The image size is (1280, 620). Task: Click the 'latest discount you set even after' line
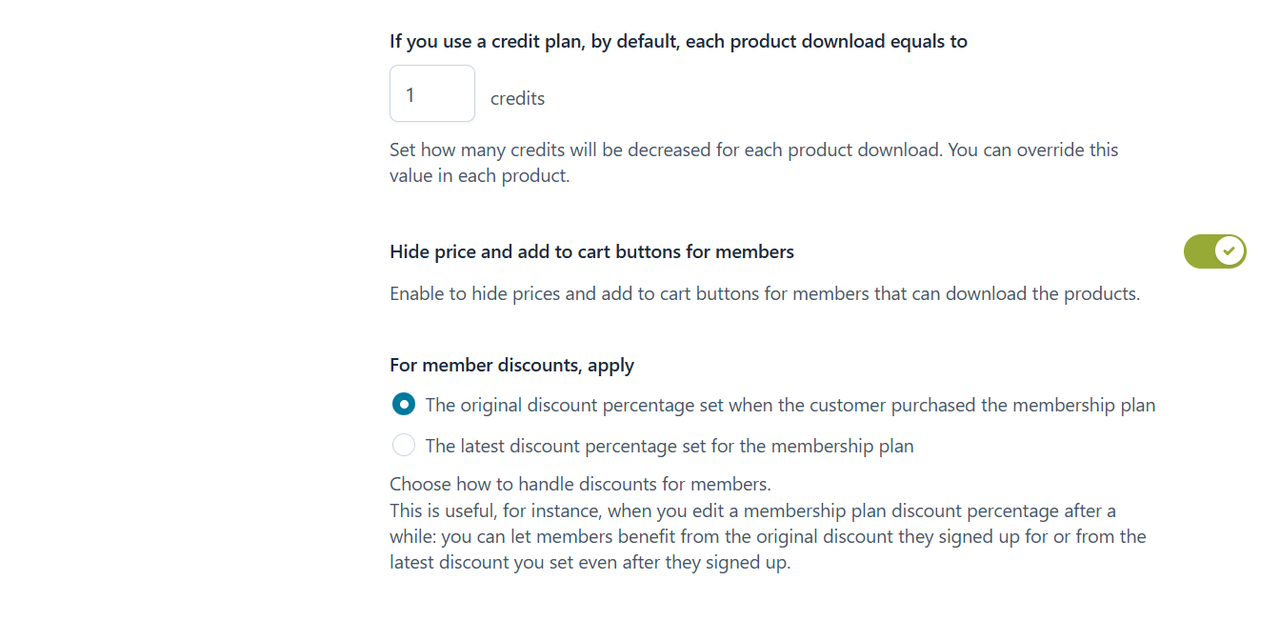pyautogui.click(x=590, y=563)
